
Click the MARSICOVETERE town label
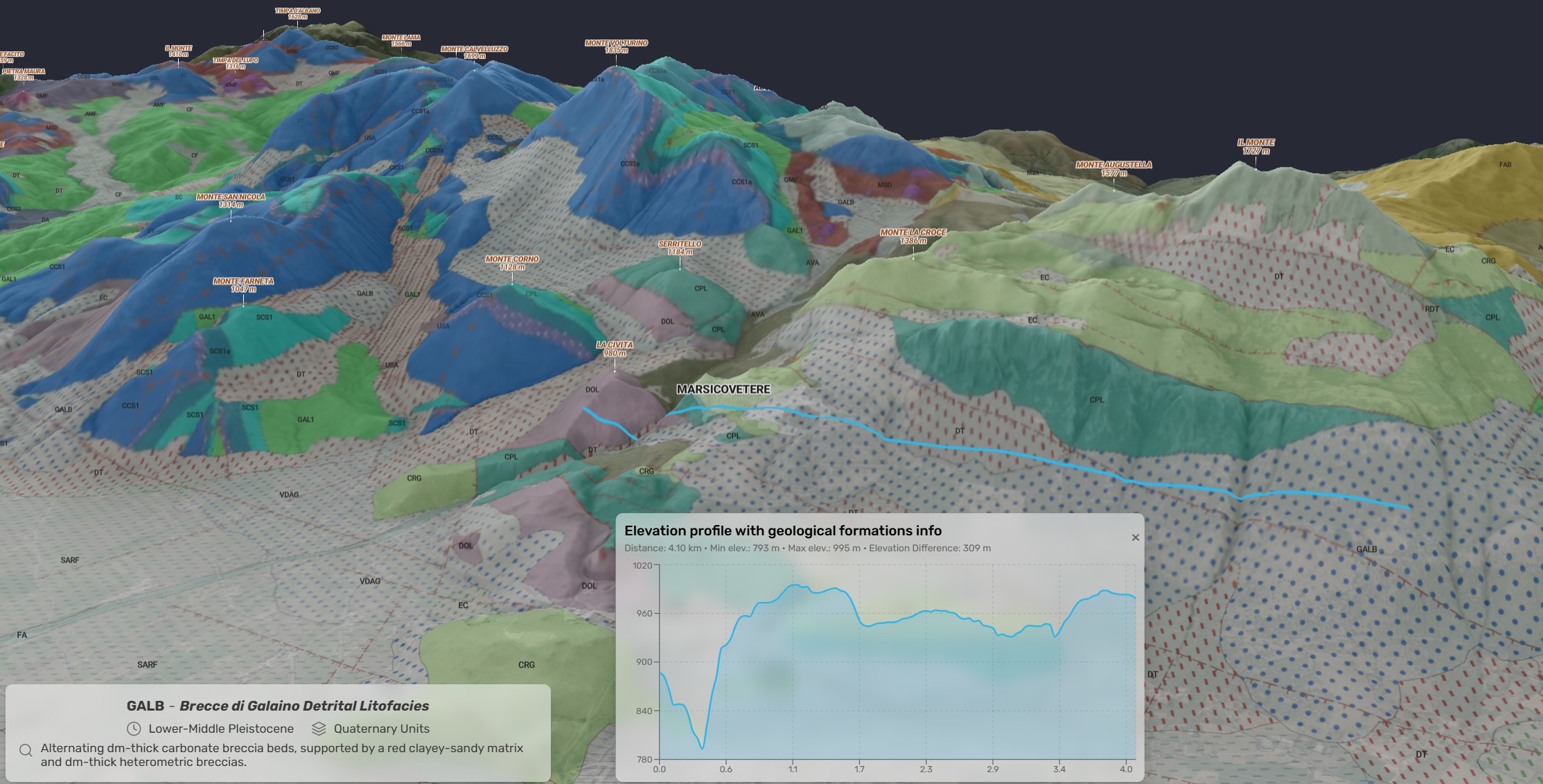pos(723,389)
